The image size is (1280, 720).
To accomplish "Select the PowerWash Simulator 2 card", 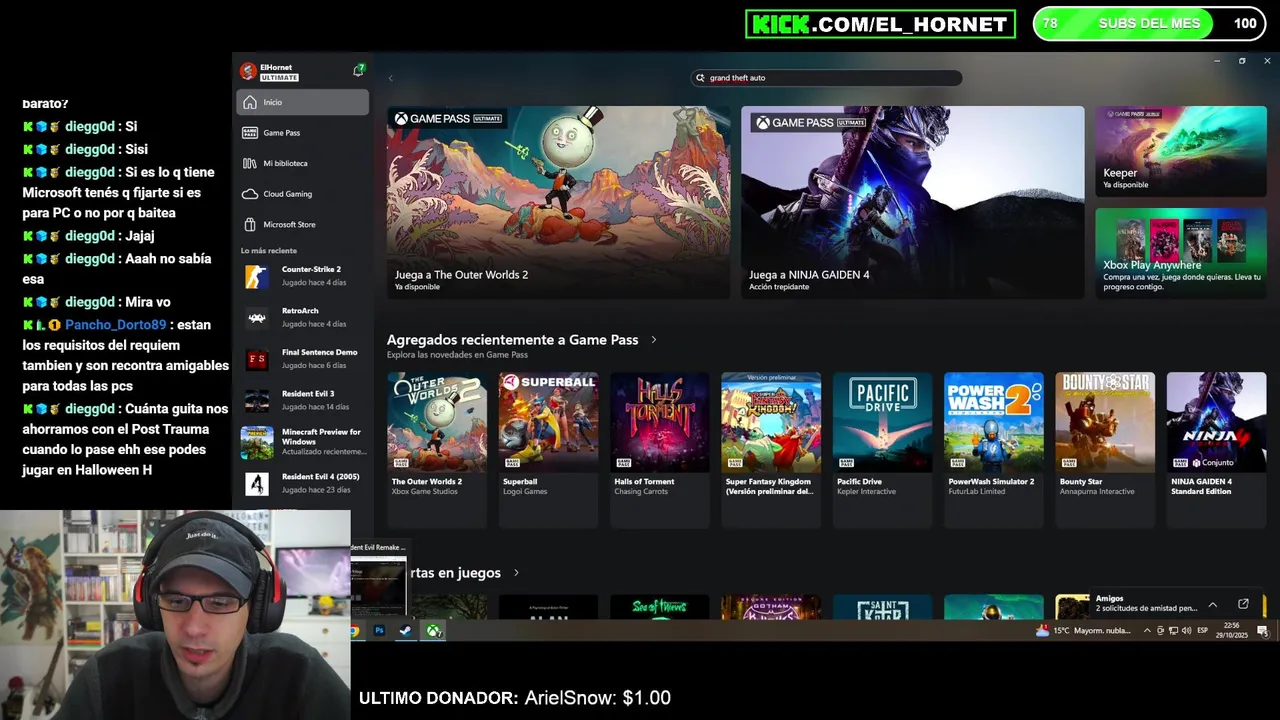I will click(993, 449).
